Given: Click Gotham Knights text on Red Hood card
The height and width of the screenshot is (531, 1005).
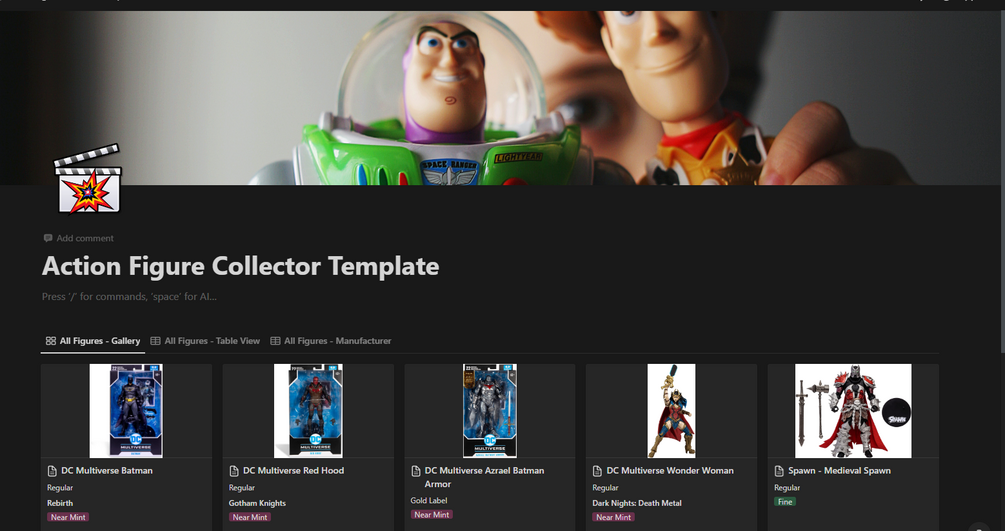Looking at the screenshot, I should (257, 503).
